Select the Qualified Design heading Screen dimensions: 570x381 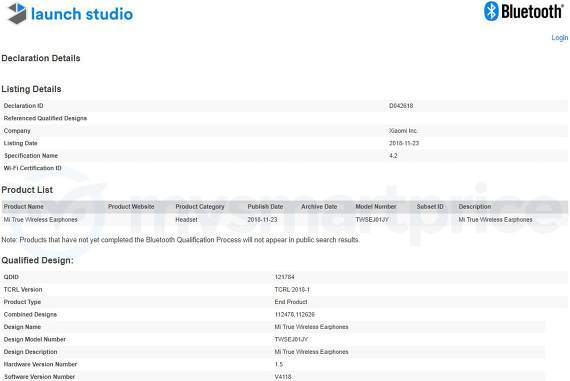click(37, 260)
